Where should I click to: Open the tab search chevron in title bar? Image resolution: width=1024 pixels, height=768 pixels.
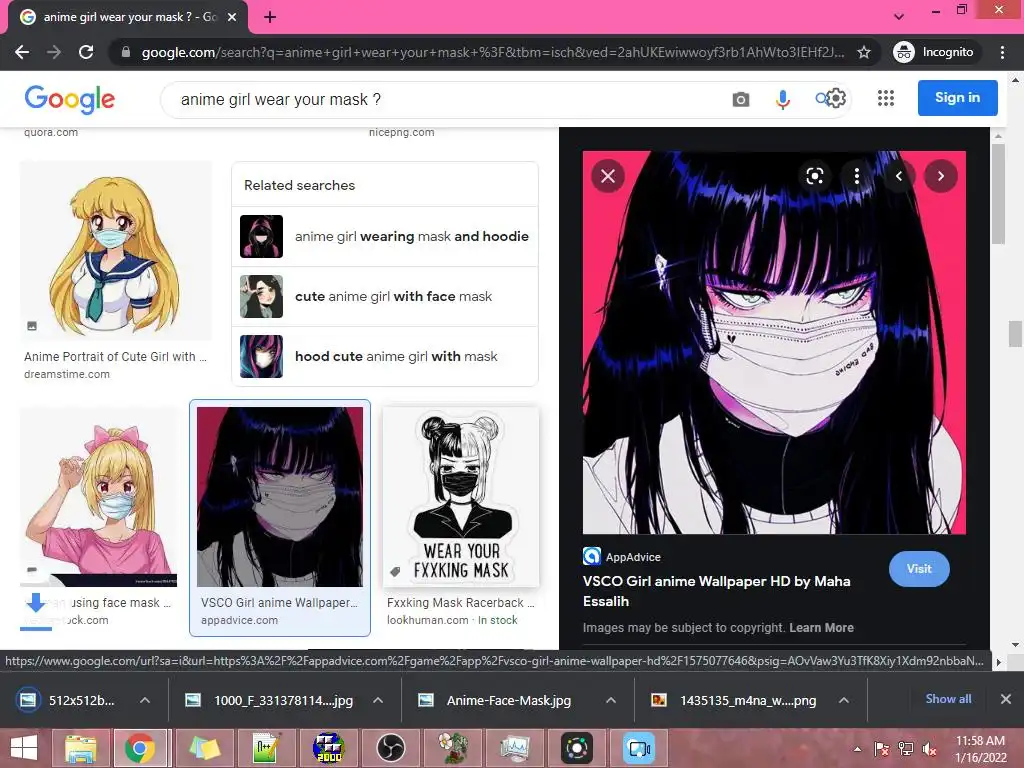click(x=899, y=16)
